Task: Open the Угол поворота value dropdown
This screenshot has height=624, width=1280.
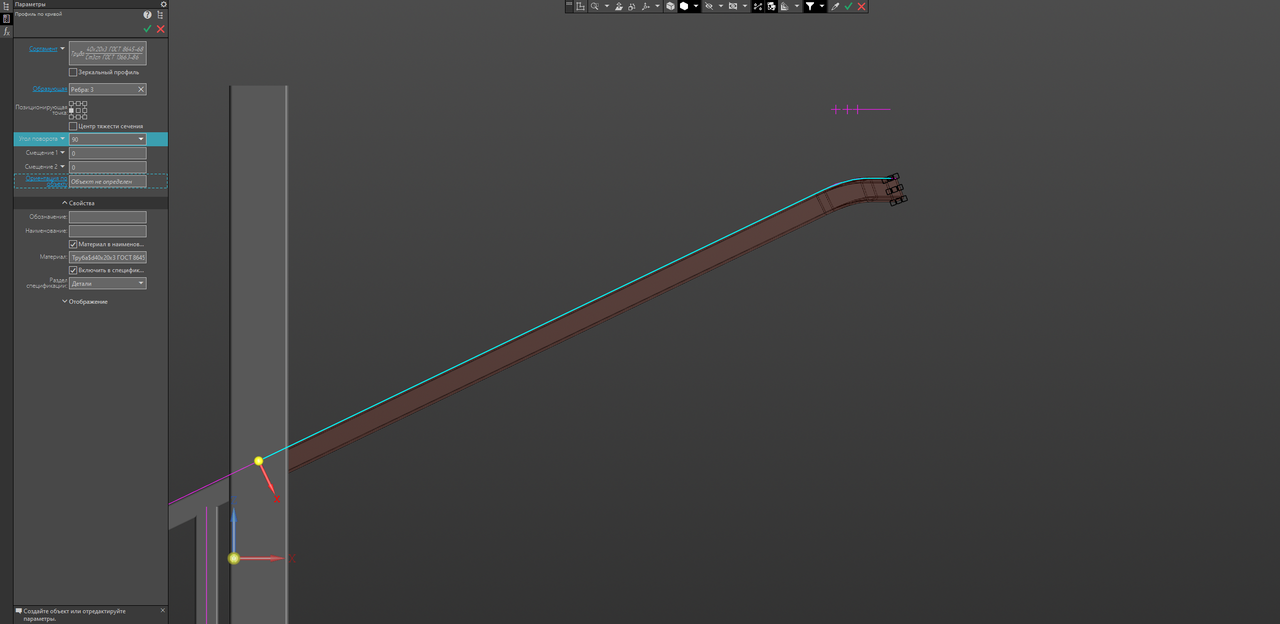Action: [141, 139]
